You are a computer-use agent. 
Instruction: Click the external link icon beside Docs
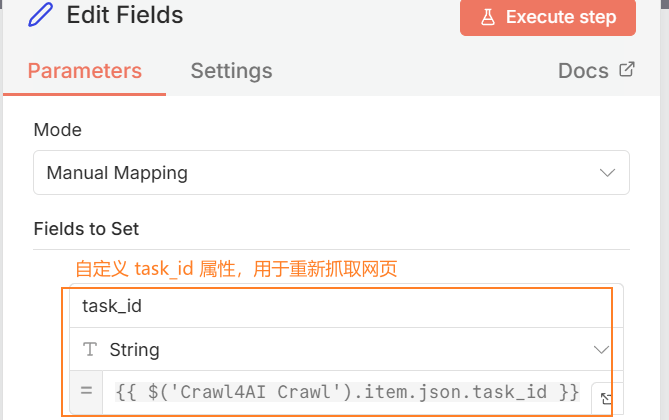(627, 70)
